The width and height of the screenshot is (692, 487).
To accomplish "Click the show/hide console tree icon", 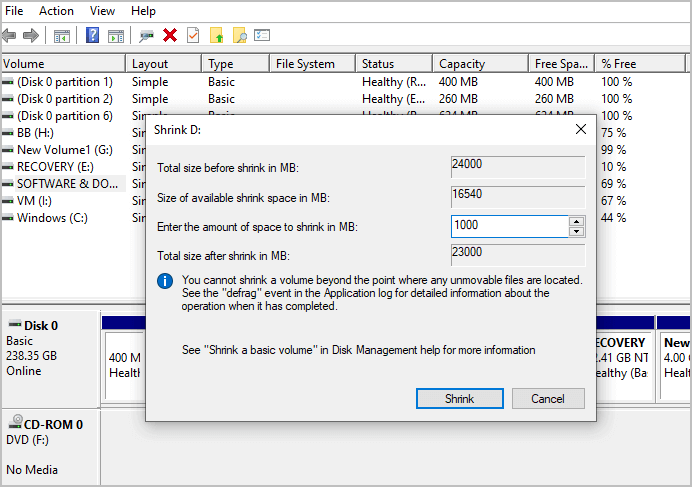I will (x=62, y=36).
